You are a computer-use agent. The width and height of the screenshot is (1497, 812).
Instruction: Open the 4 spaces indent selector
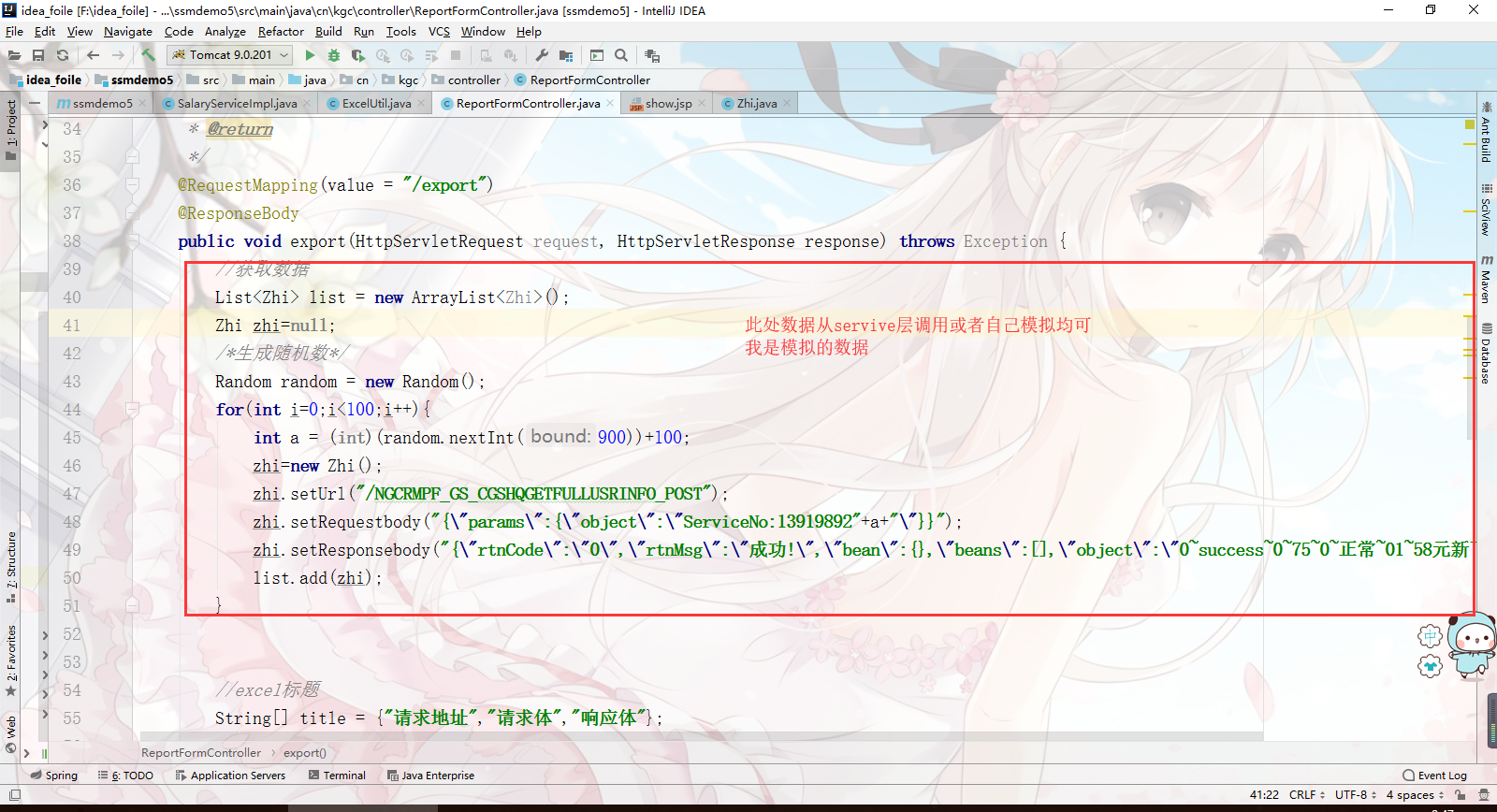[x=1415, y=795]
